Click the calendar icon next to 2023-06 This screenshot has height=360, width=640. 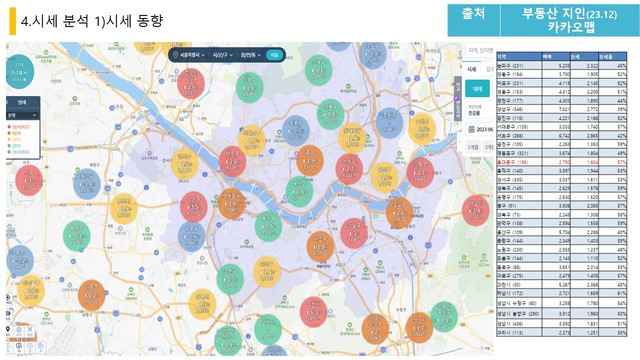pos(471,129)
